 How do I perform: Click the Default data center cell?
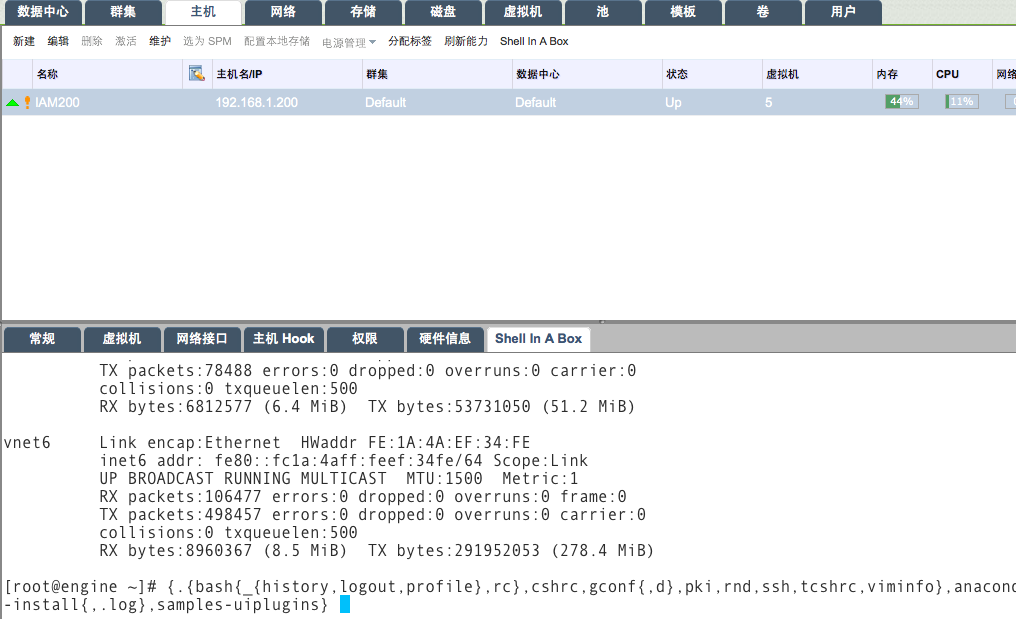tap(535, 102)
